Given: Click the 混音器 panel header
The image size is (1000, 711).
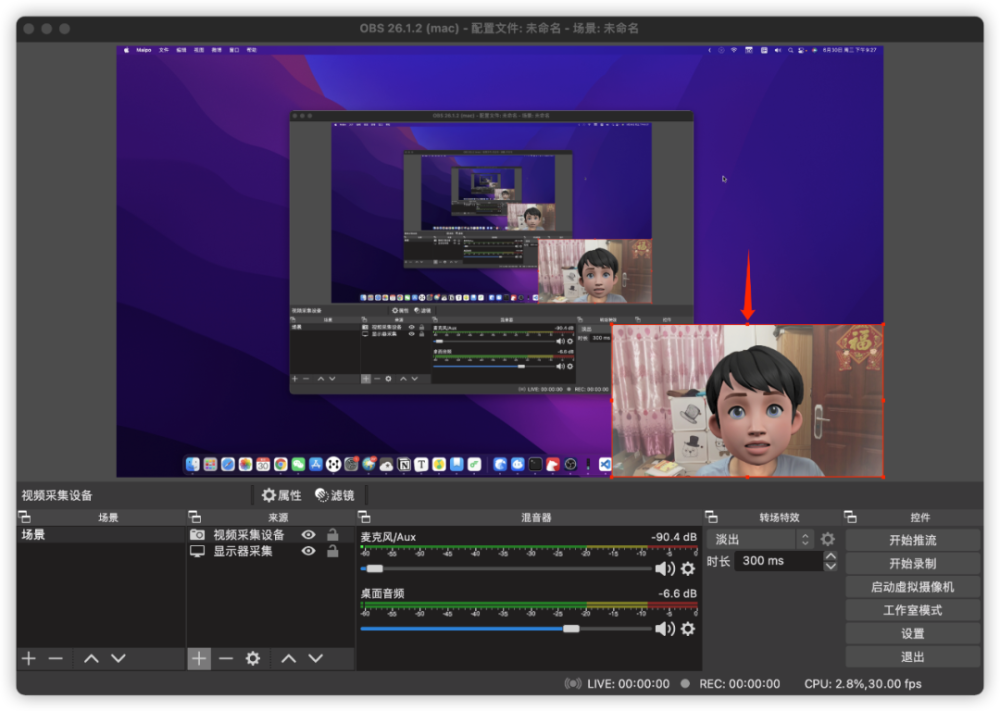Looking at the screenshot, I should coord(536,518).
